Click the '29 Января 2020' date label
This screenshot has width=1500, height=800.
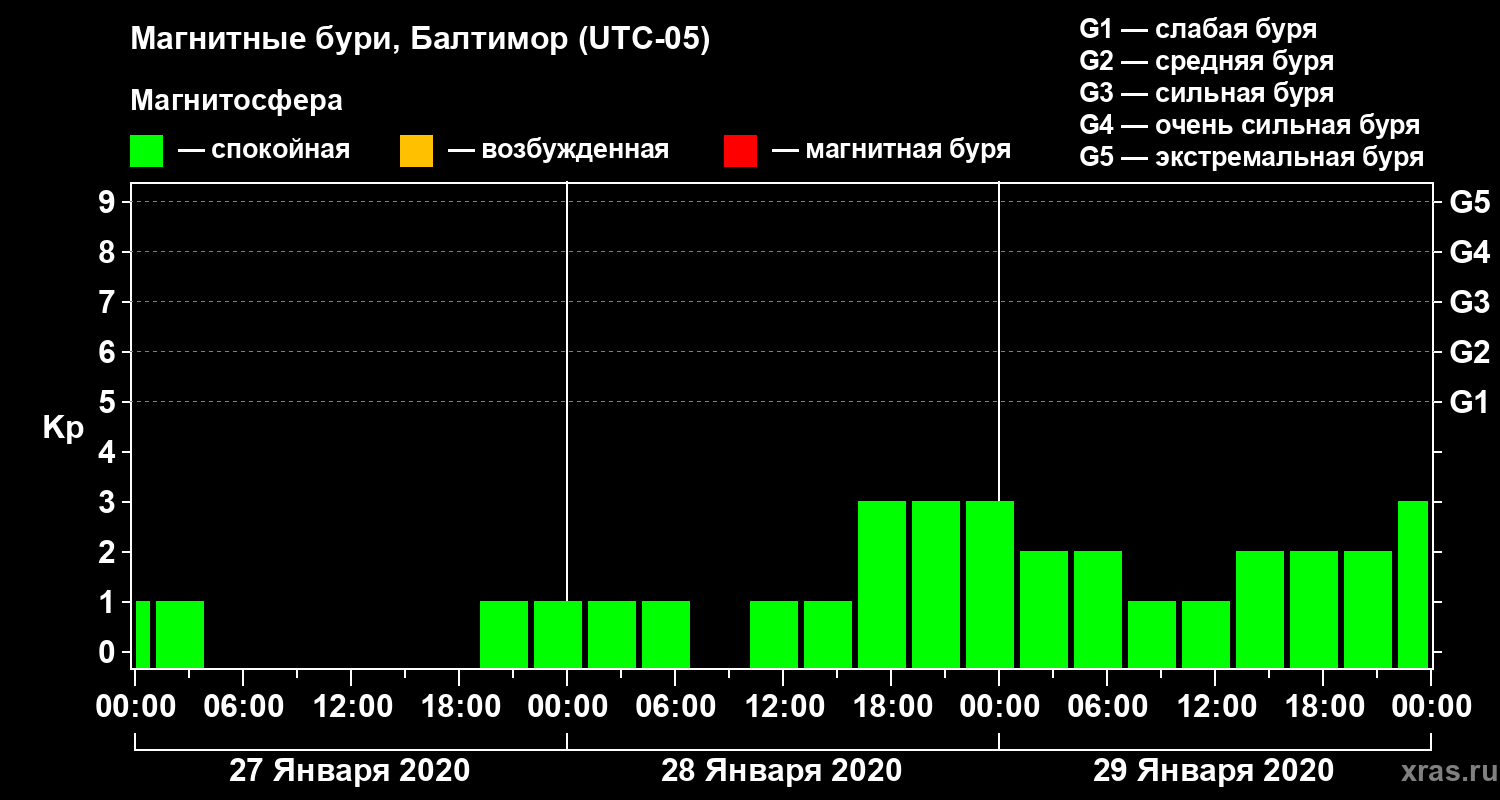pyautogui.click(x=1213, y=771)
